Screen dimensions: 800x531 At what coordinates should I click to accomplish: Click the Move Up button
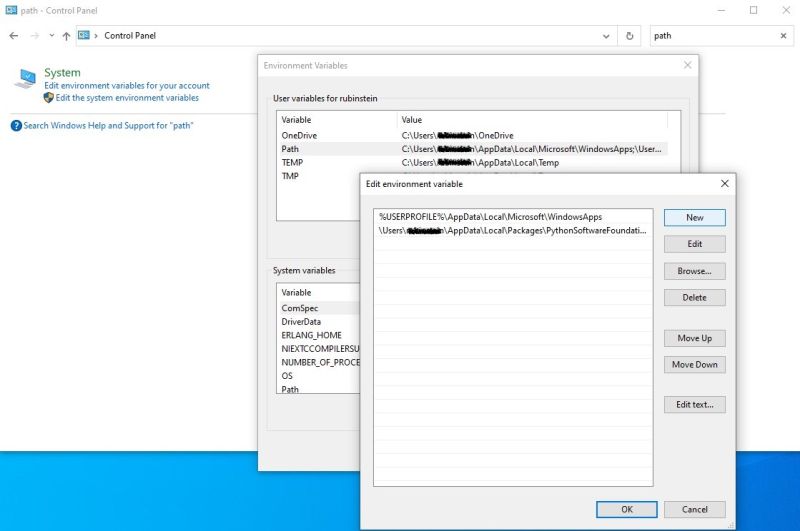point(694,338)
